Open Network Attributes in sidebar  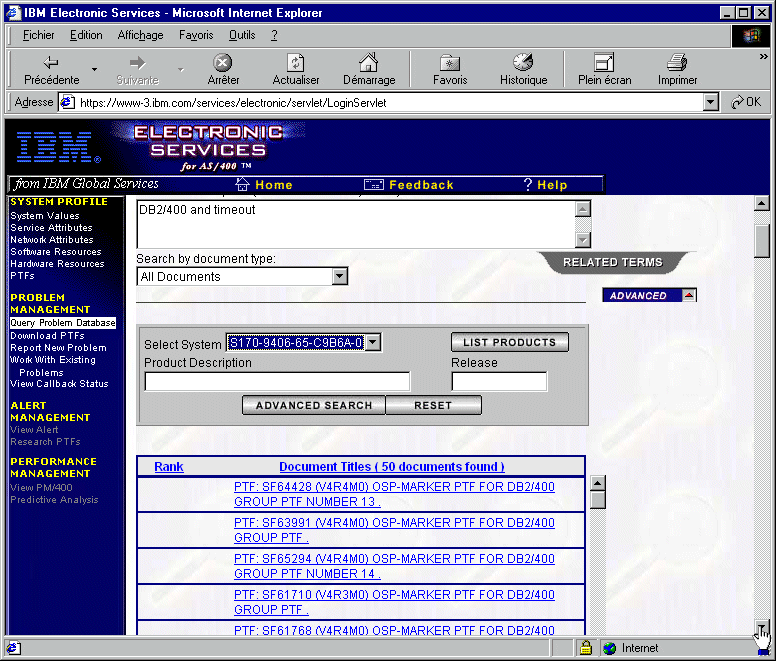click(51, 239)
